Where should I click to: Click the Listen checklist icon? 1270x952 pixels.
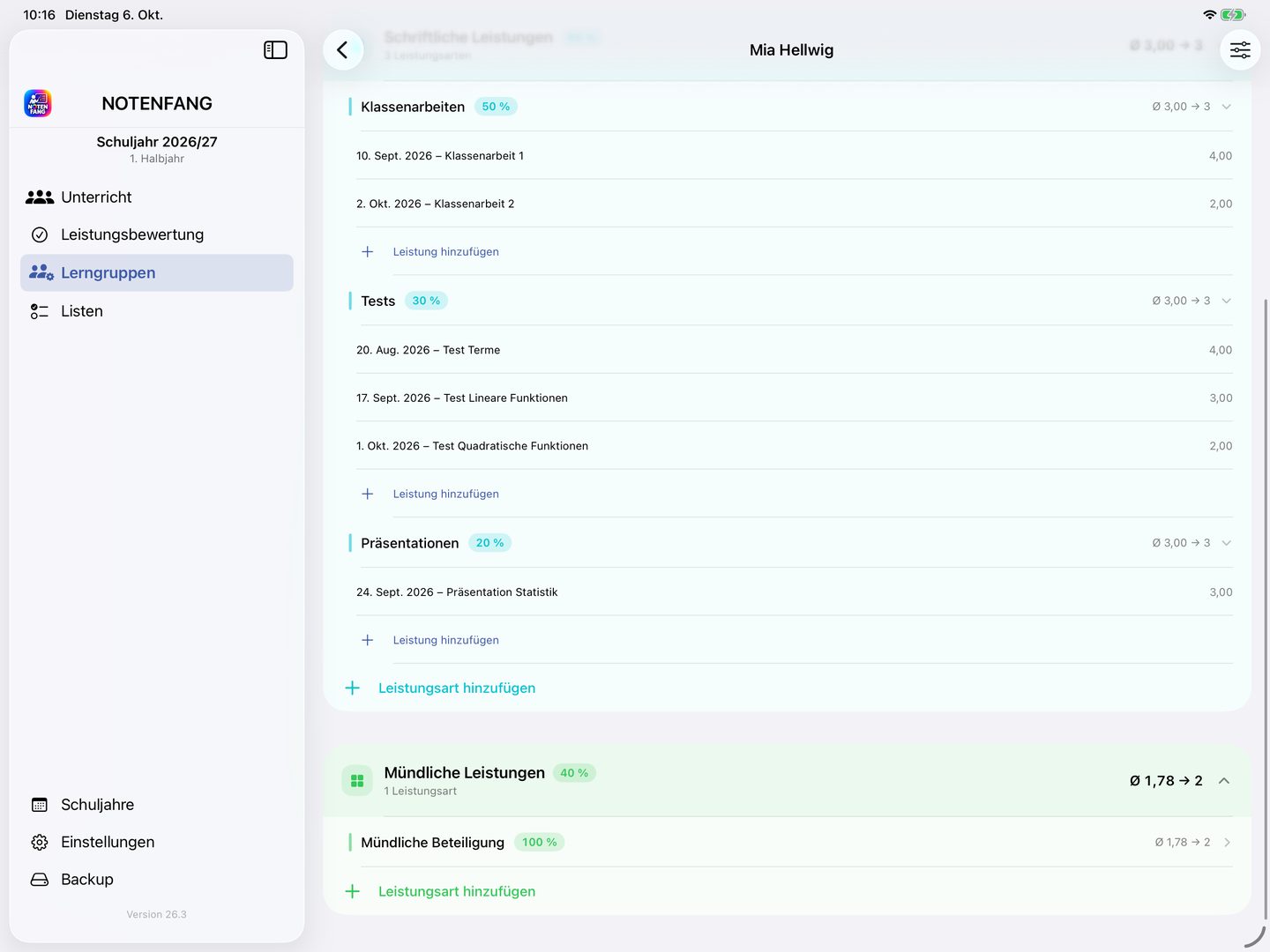40,311
